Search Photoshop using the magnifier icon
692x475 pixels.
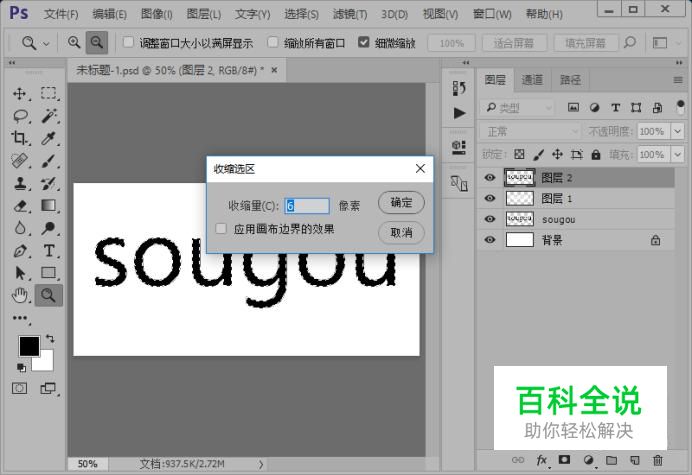coord(630,42)
